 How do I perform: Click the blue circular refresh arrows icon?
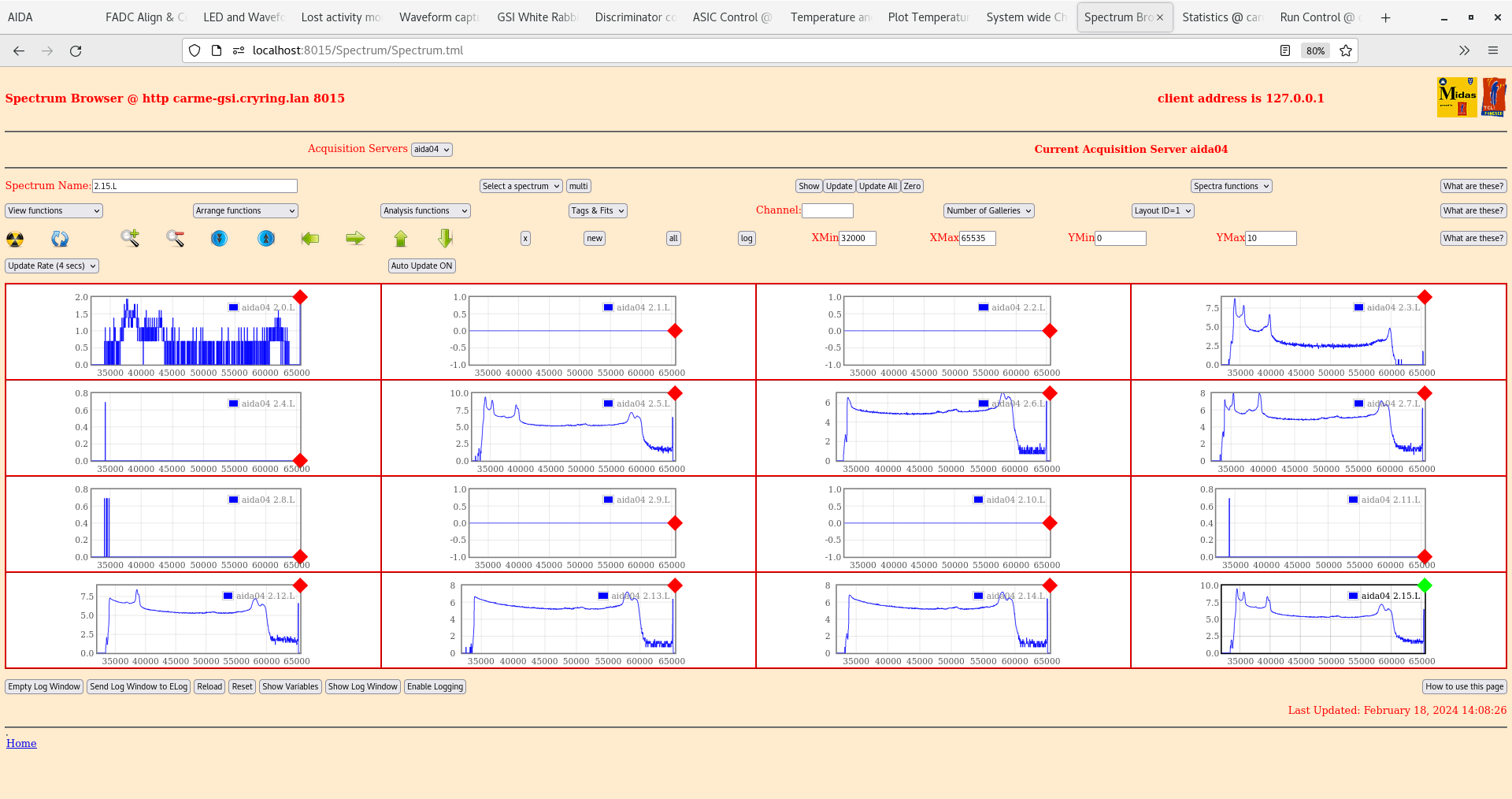click(x=60, y=239)
